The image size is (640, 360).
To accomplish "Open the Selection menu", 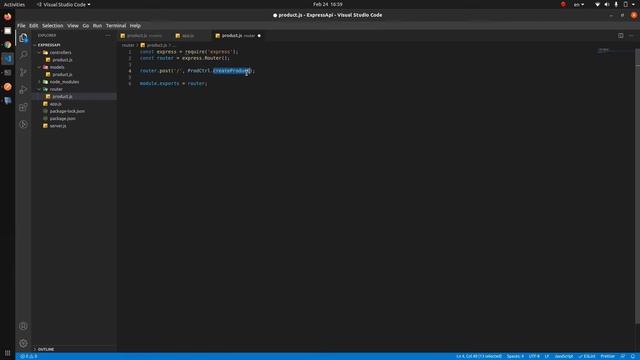I will click(53, 26).
